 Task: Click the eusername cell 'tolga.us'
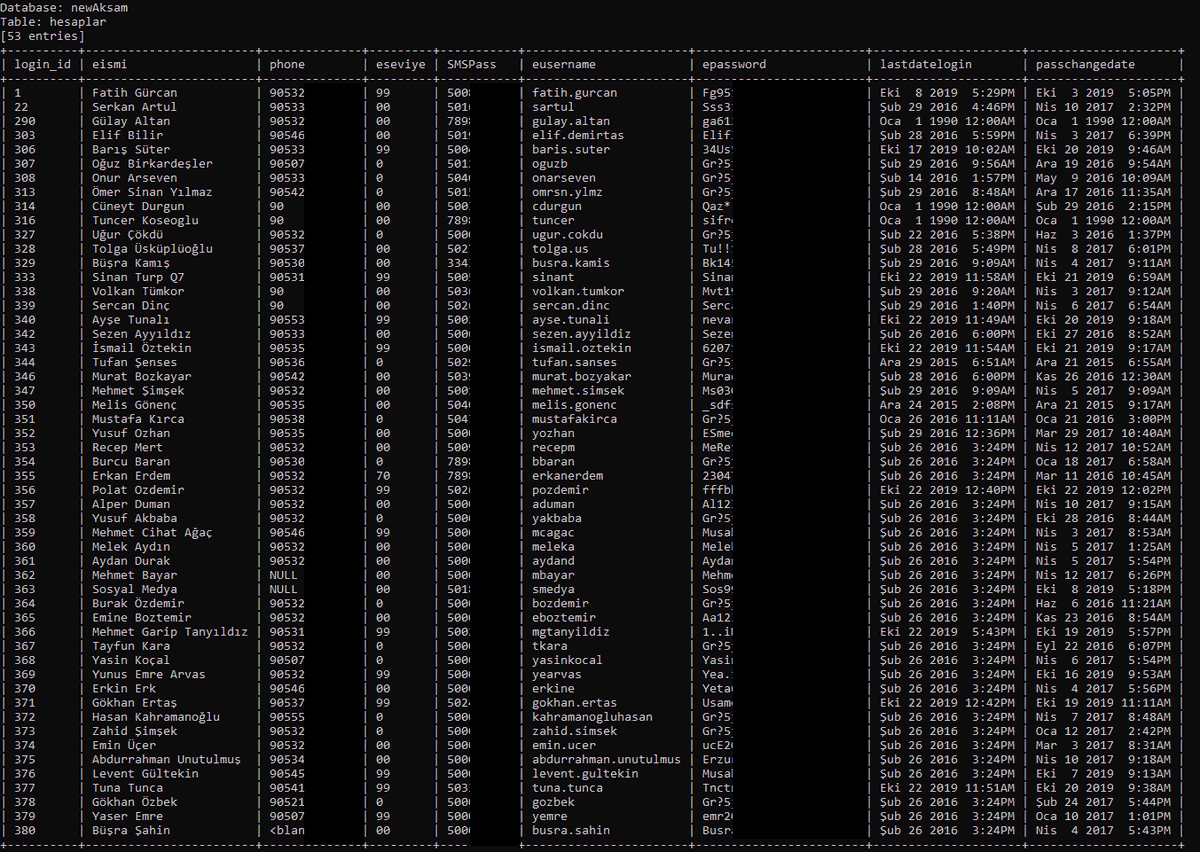click(560, 248)
